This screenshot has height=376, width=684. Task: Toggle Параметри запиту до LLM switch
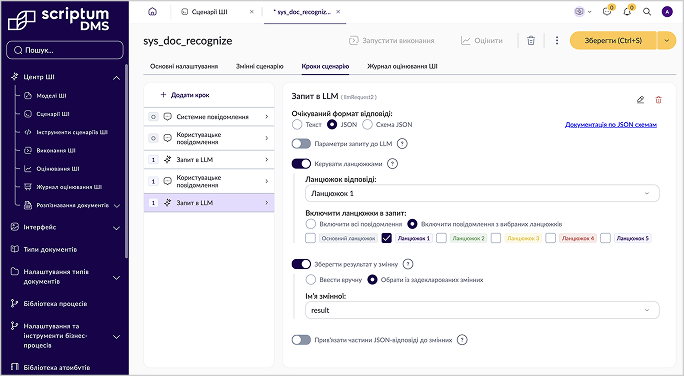tap(301, 144)
